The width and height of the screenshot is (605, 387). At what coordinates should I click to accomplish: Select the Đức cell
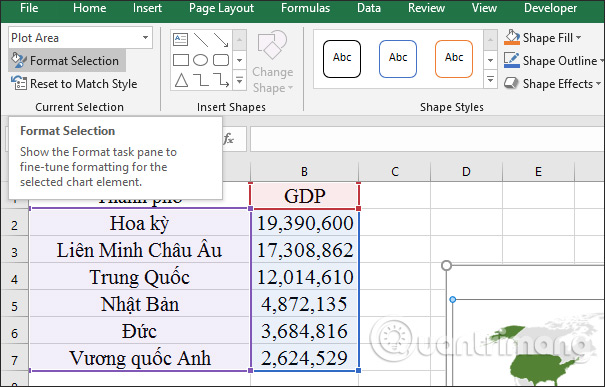click(x=140, y=331)
